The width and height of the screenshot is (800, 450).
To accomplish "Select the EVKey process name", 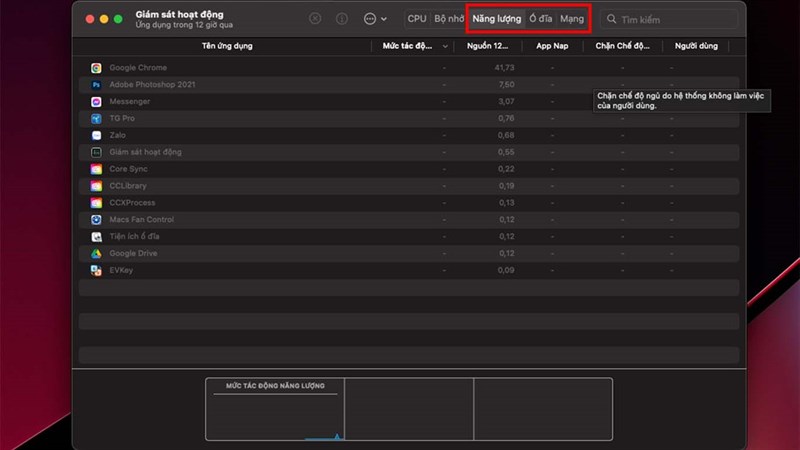I will pyautogui.click(x=121, y=269).
